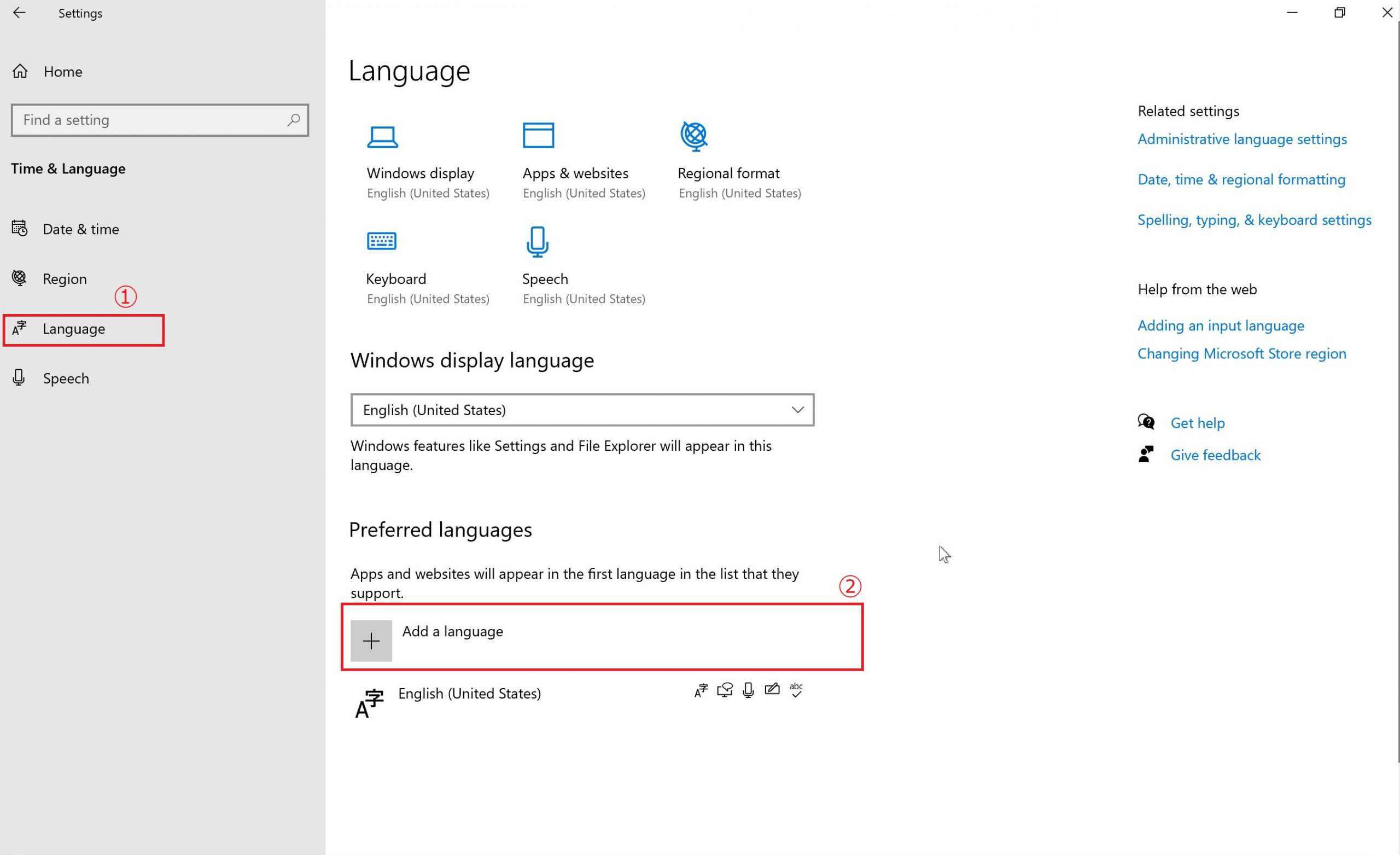Click Adding an input language link
The width and height of the screenshot is (1400, 855).
click(1221, 325)
